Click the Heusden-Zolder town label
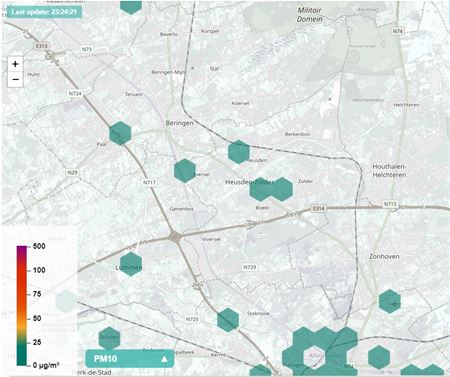This screenshot has height=377, width=450. tap(250, 182)
